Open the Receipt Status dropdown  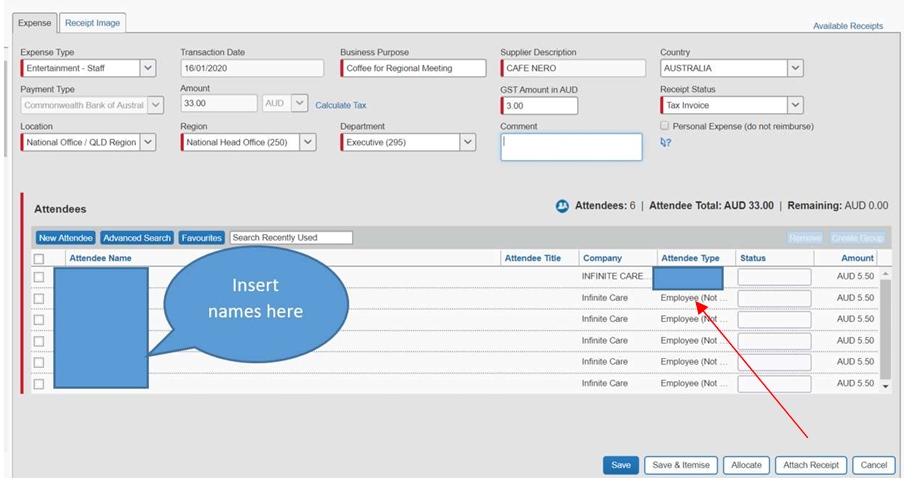[795, 105]
